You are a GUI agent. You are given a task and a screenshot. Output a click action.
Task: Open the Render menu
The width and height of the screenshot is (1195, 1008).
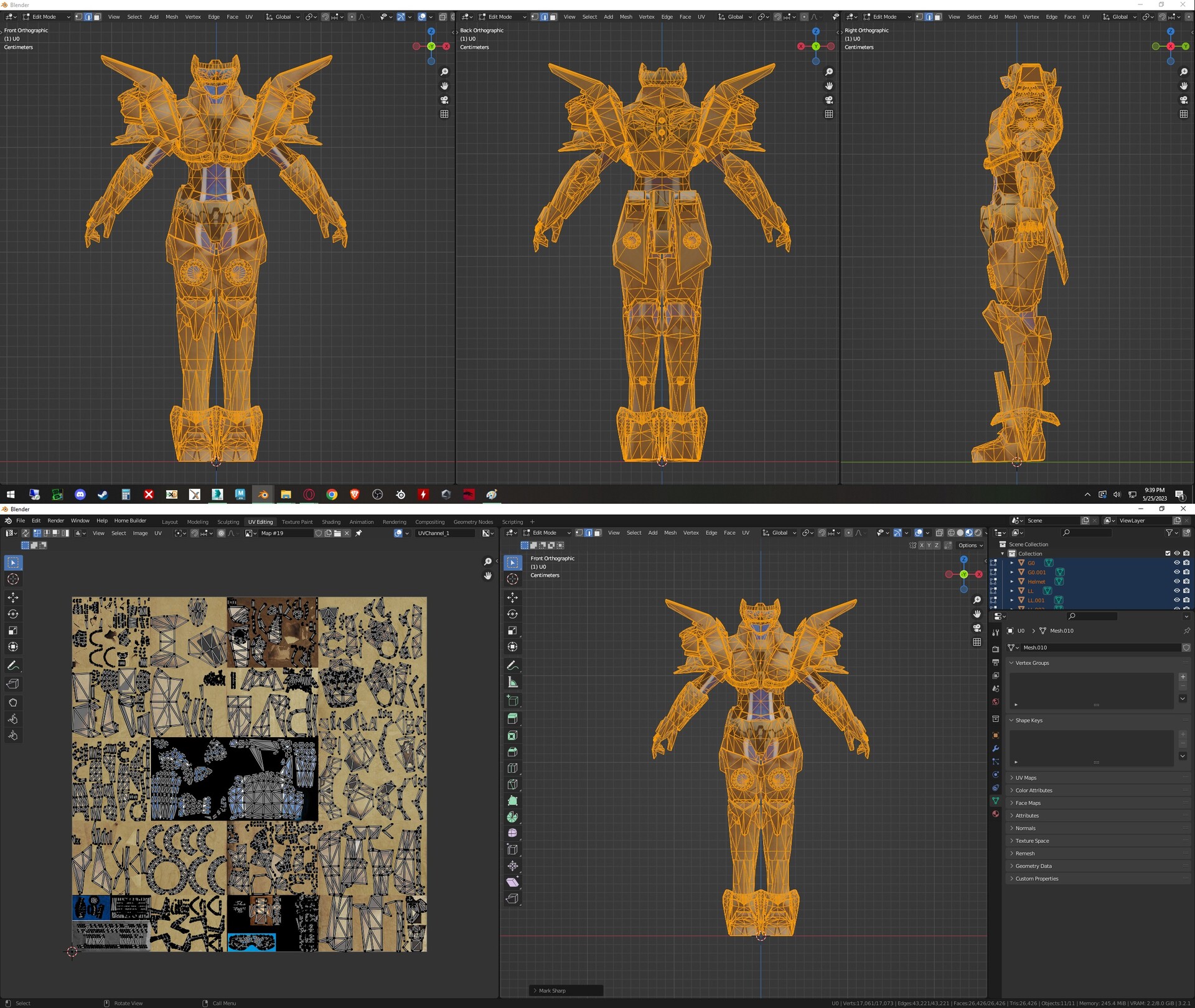[x=55, y=520]
